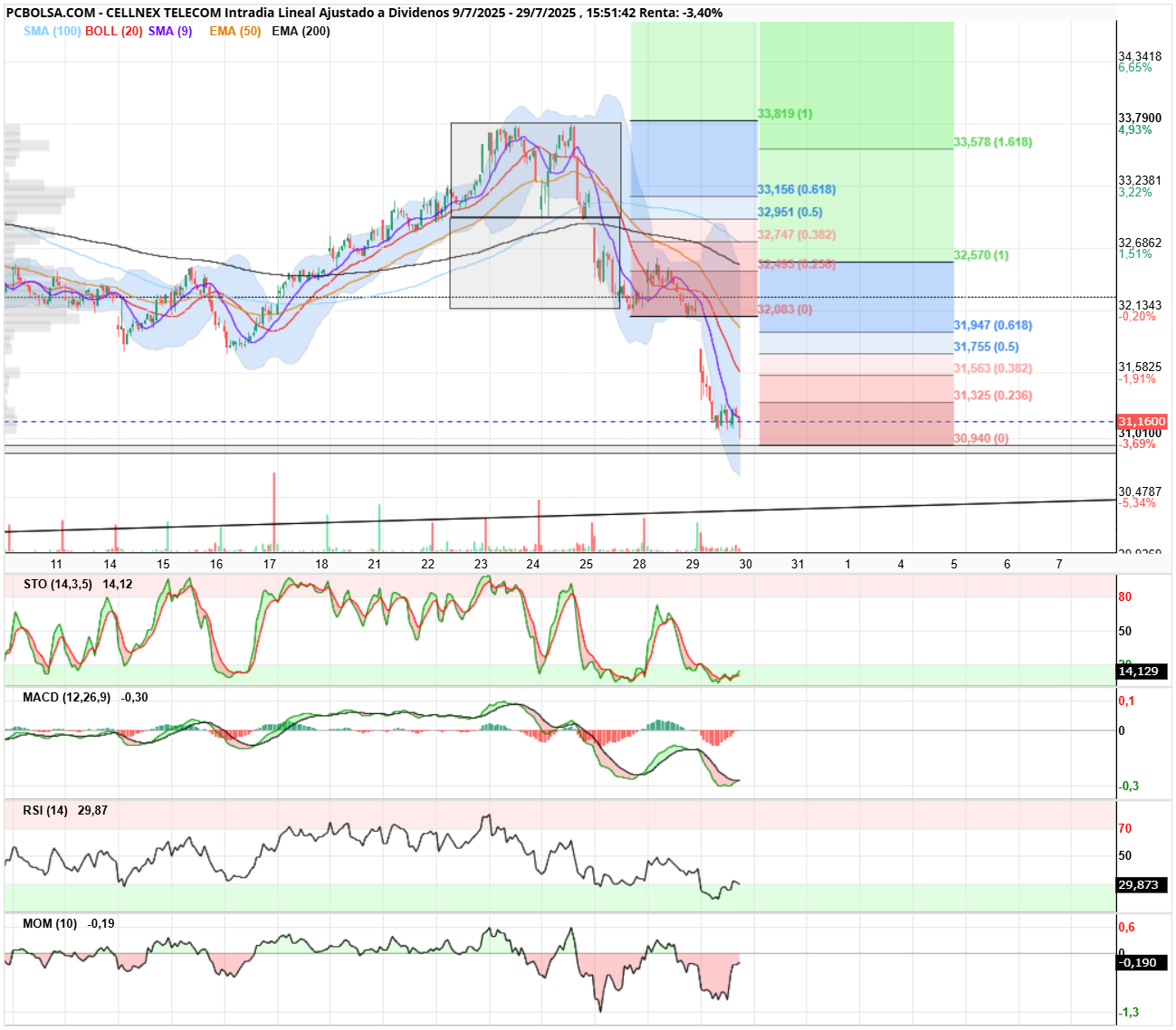
Task: Click the RSI (14) indicator title
Action: (46, 811)
